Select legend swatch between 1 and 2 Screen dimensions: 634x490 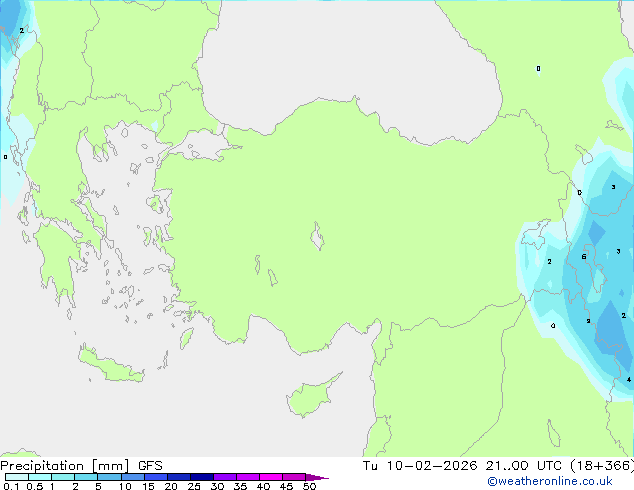tap(63, 477)
